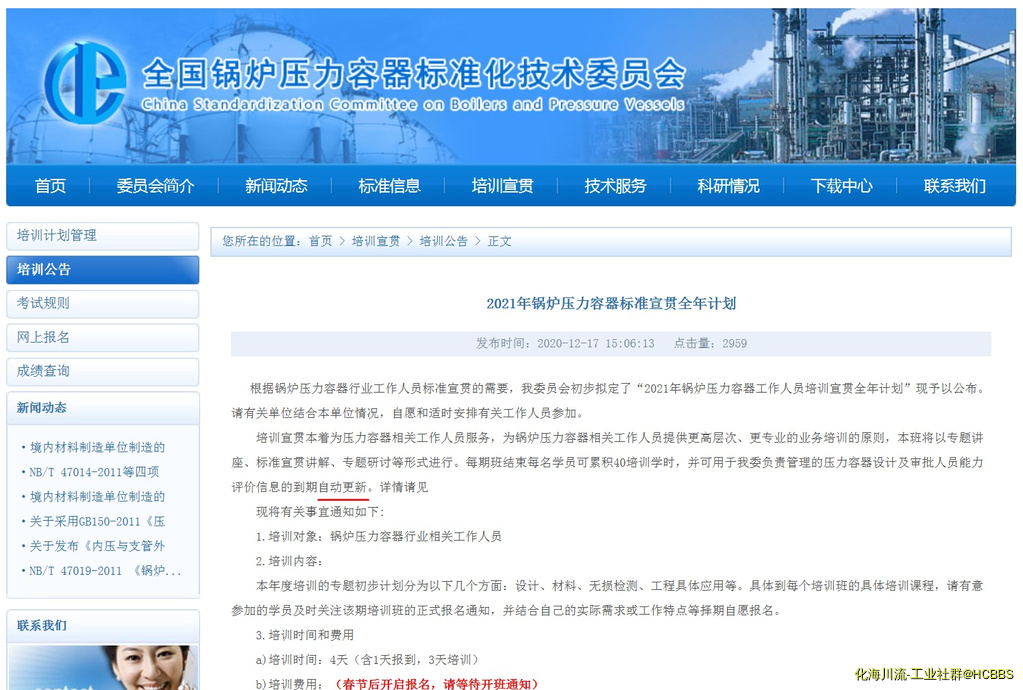Open the first news link 境内材料制造单位制造的
The height and width of the screenshot is (690, 1023).
[97, 447]
